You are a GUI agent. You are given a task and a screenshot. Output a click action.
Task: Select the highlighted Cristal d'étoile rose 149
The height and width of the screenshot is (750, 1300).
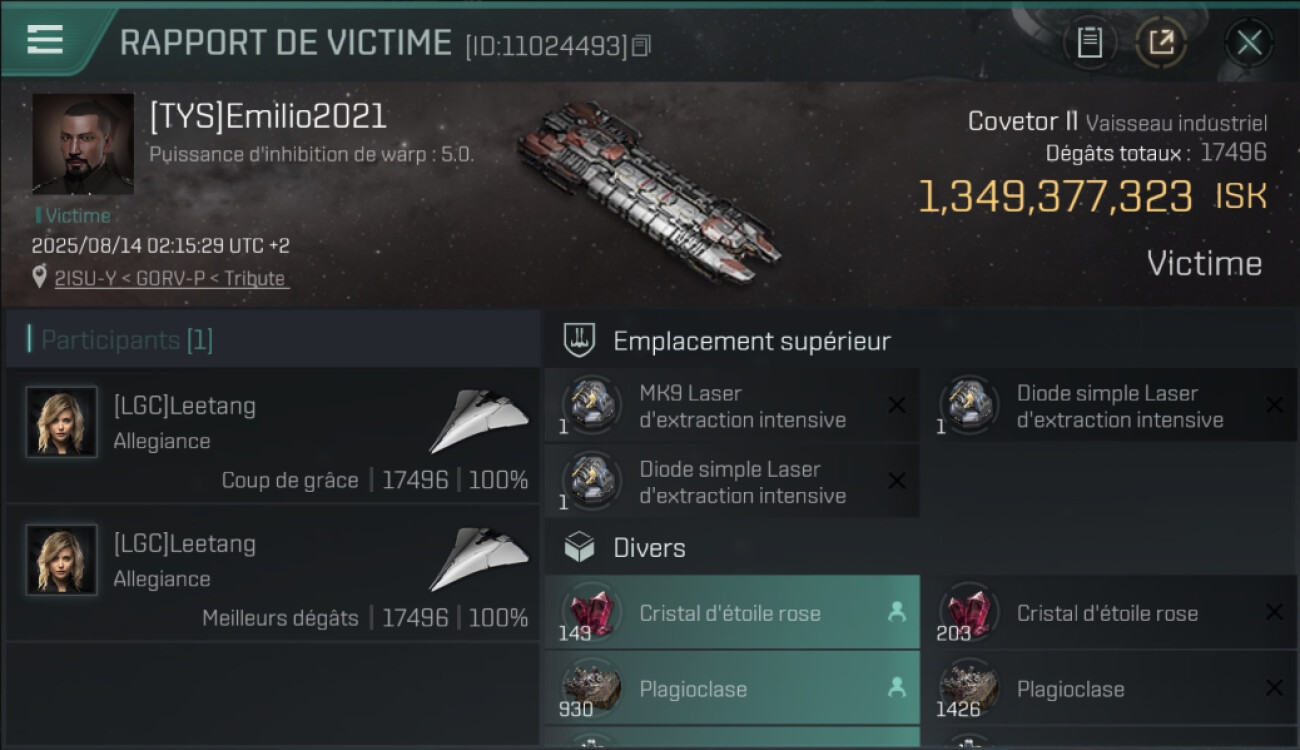(x=731, y=612)
